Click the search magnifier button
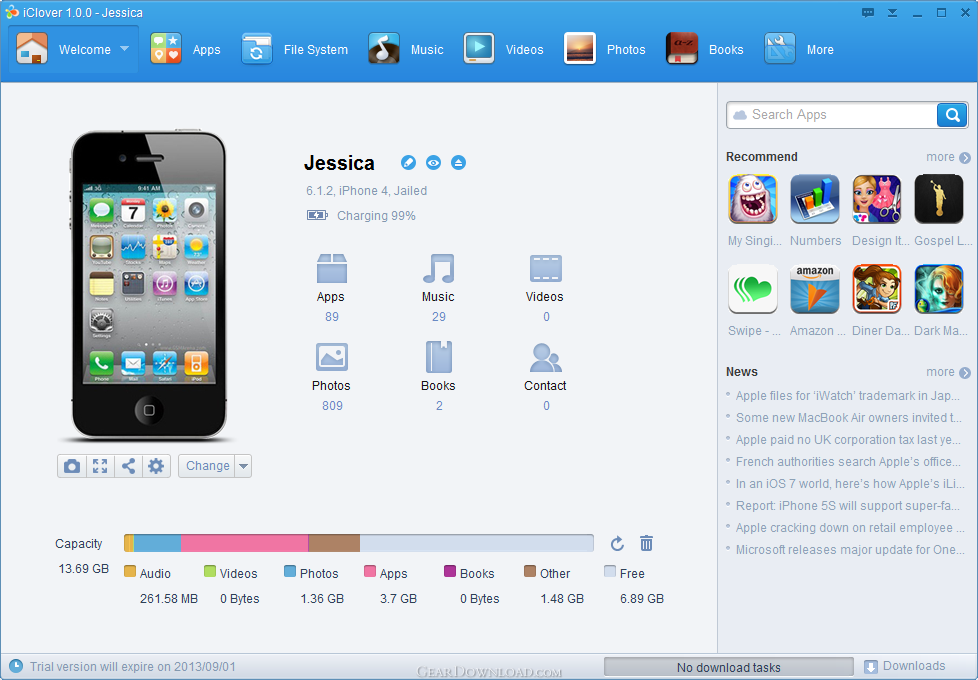Viewport: 978px width, 680px height. (952, 115)
